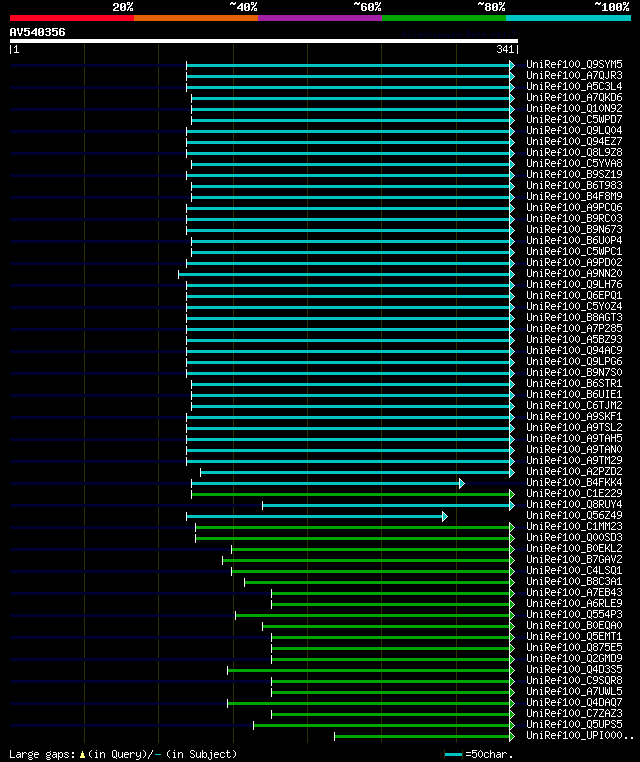The height and width of the screenshot is (762, 640).
Task: Click the UniRef100_B0EKL2 label
Action: pos(574,549)
